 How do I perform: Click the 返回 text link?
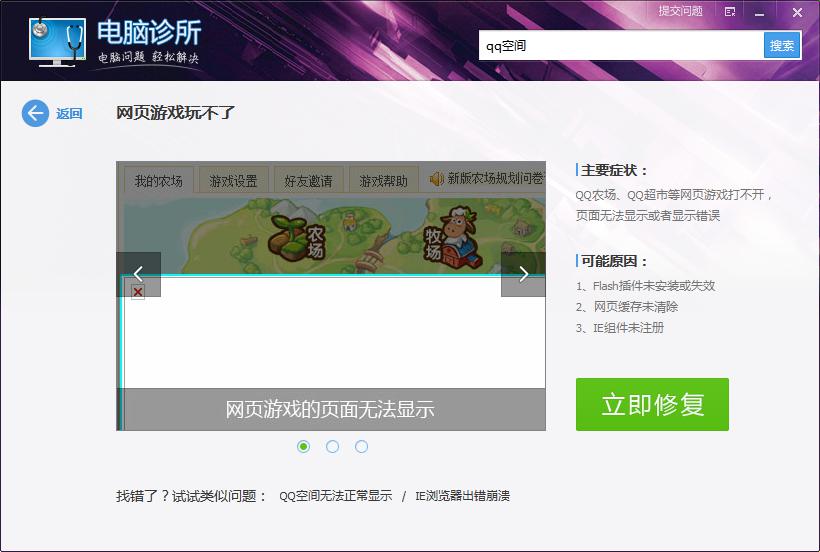(69, 113)
